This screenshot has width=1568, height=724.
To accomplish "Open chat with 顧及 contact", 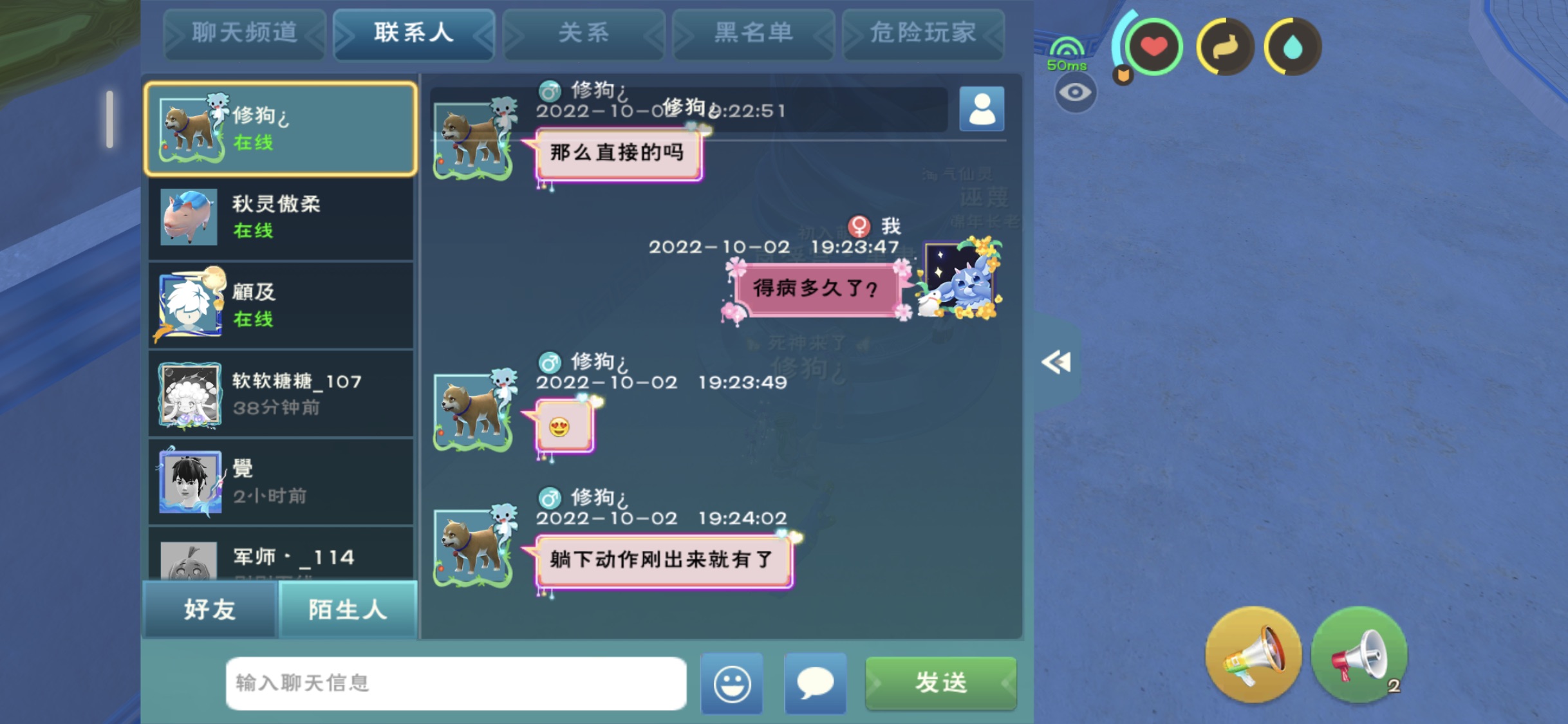I will [x=281, y=306].
